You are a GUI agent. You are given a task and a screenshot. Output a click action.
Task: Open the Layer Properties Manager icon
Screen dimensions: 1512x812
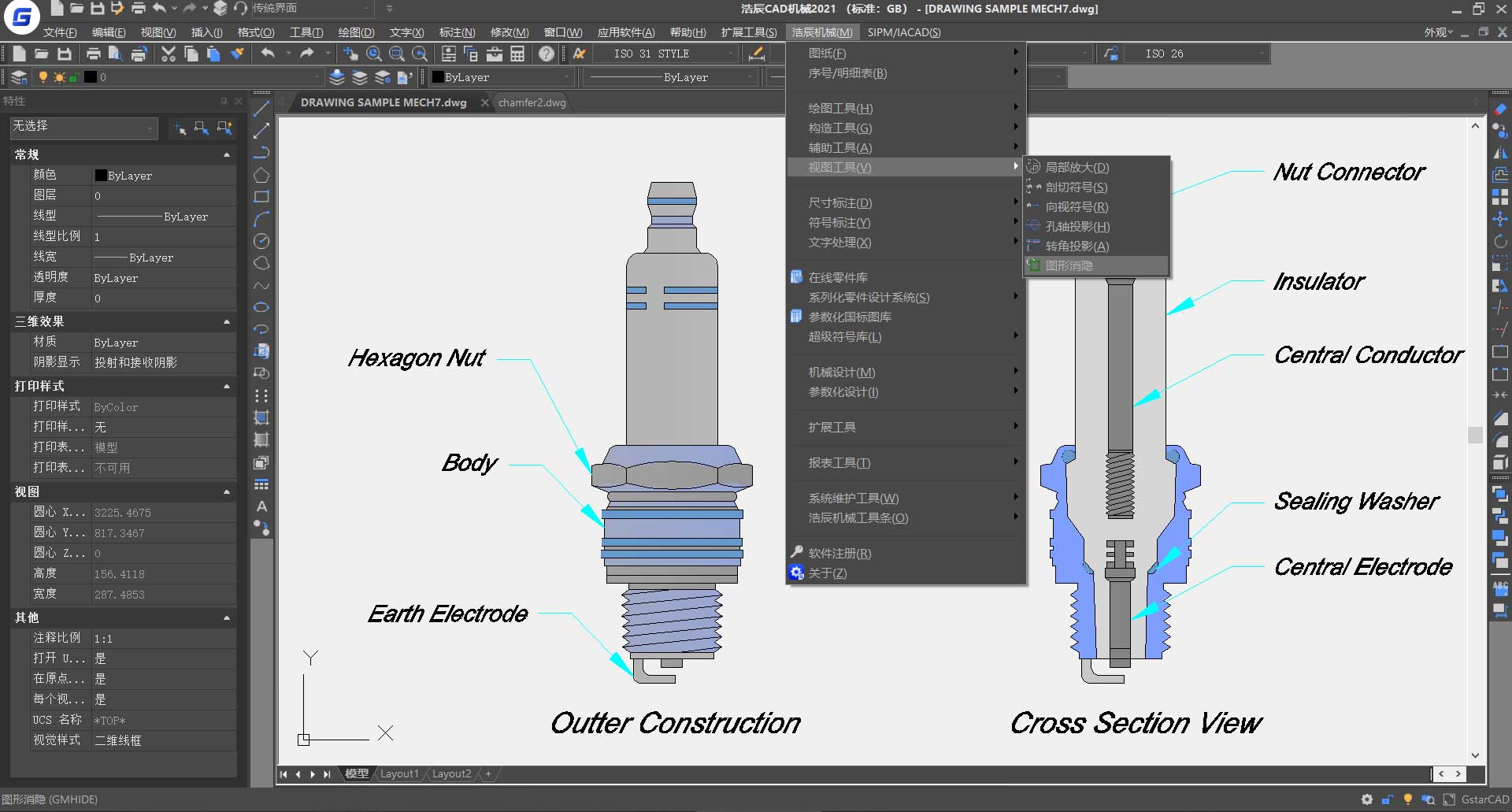(x=19, y=77)
